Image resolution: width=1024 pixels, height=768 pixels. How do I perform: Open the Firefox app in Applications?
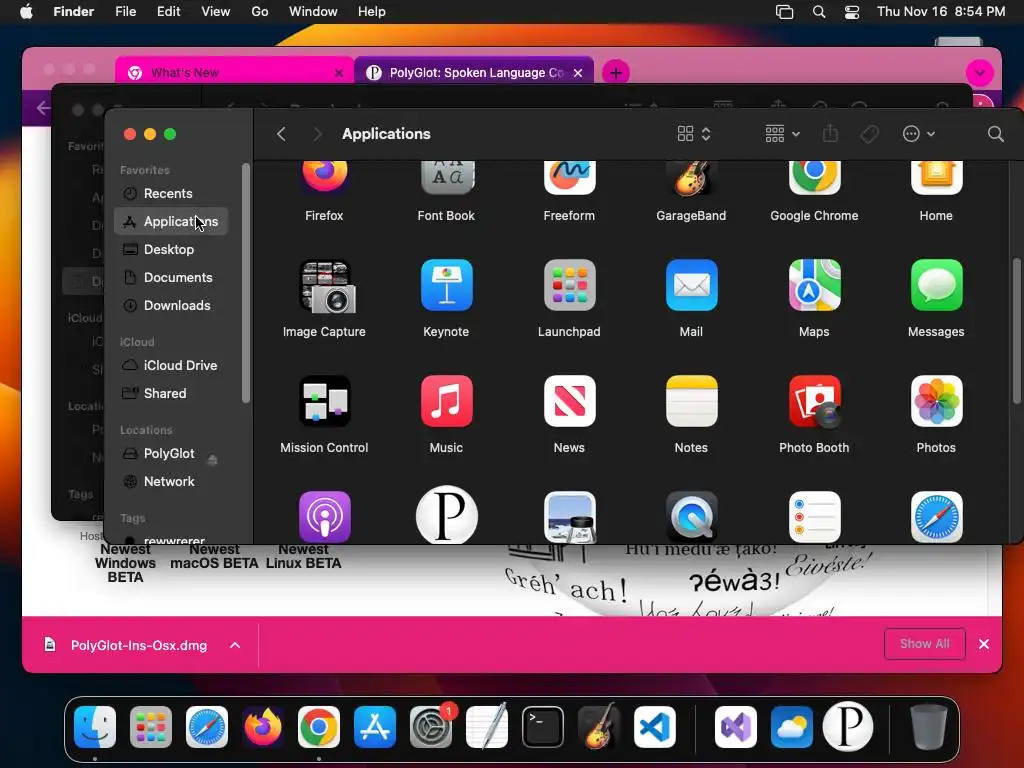pyautogui.click(x=325, y=177)
